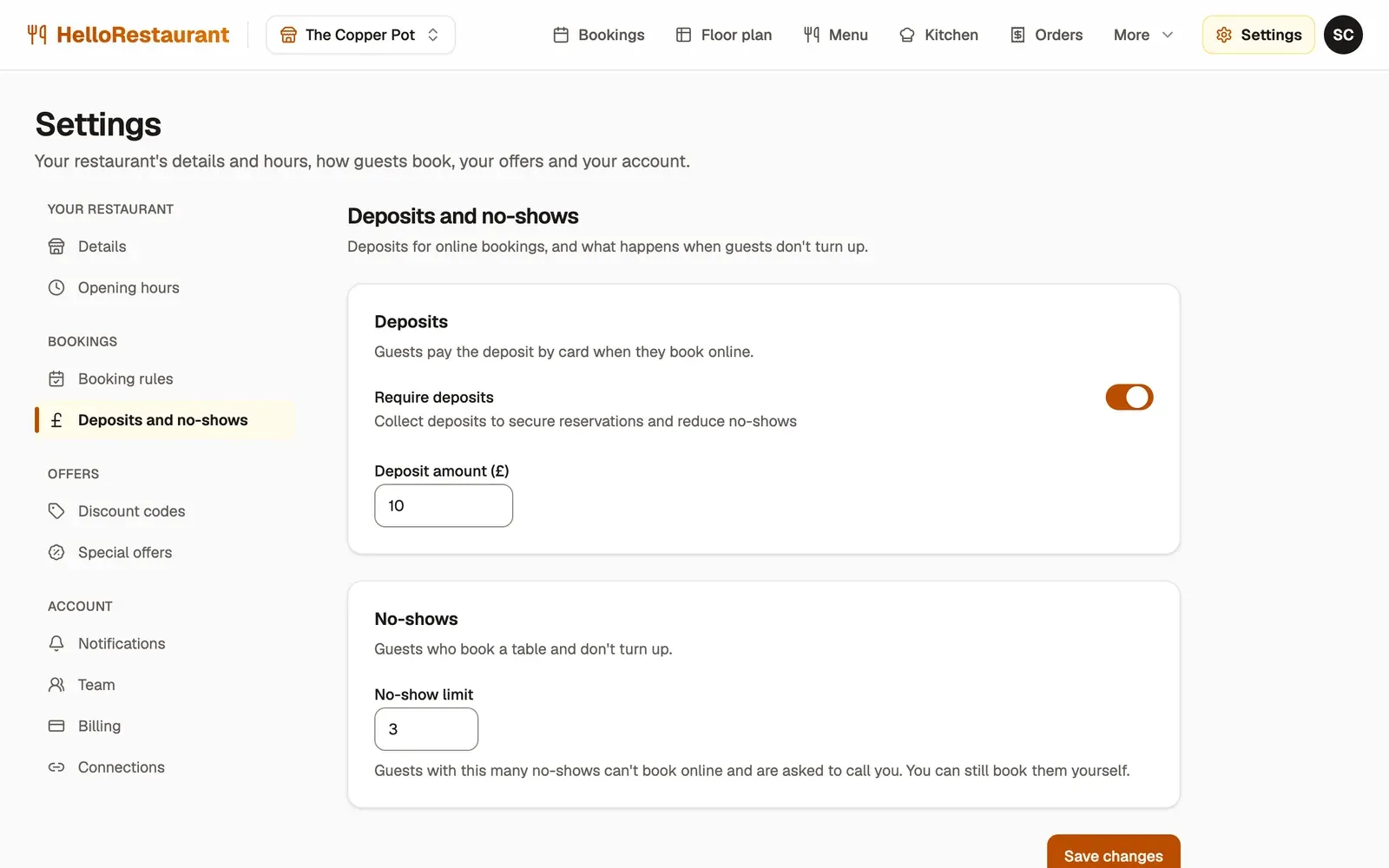
Task: Click the Details storefront icon in sidebar
Action: pyautogui.click(x=56, y=247)
